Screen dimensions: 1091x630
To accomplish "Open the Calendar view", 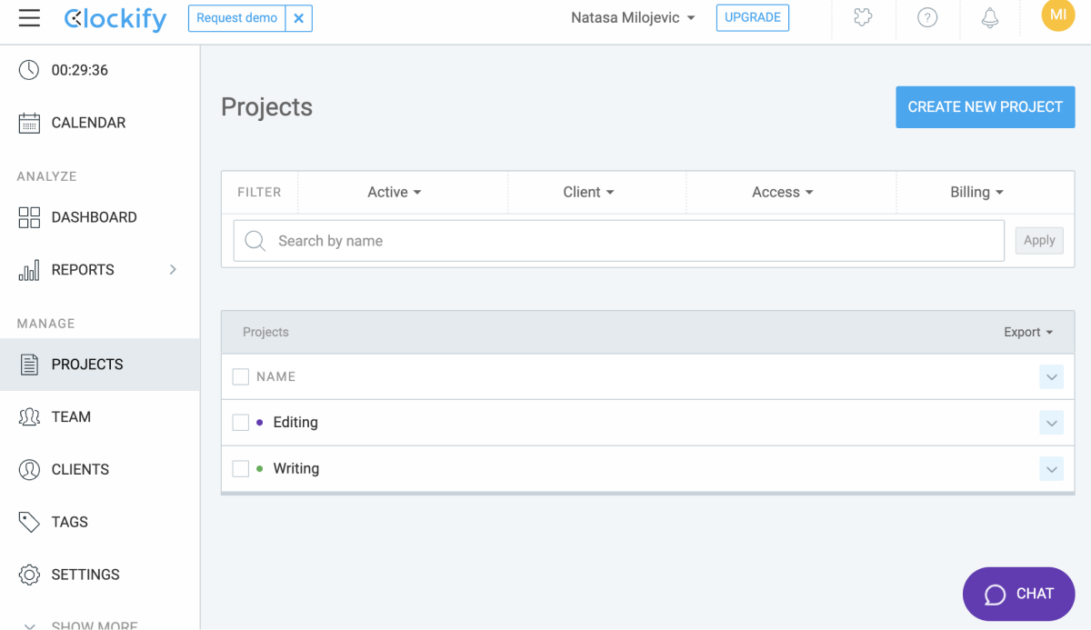I will pyautogui.click(x=86, y=122).
